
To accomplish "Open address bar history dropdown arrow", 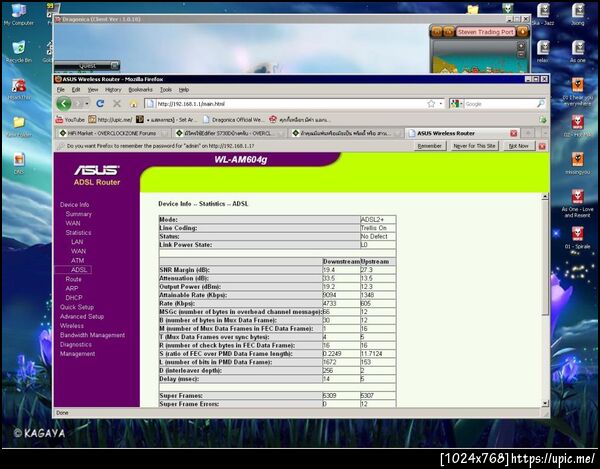I will coord(440,104).
